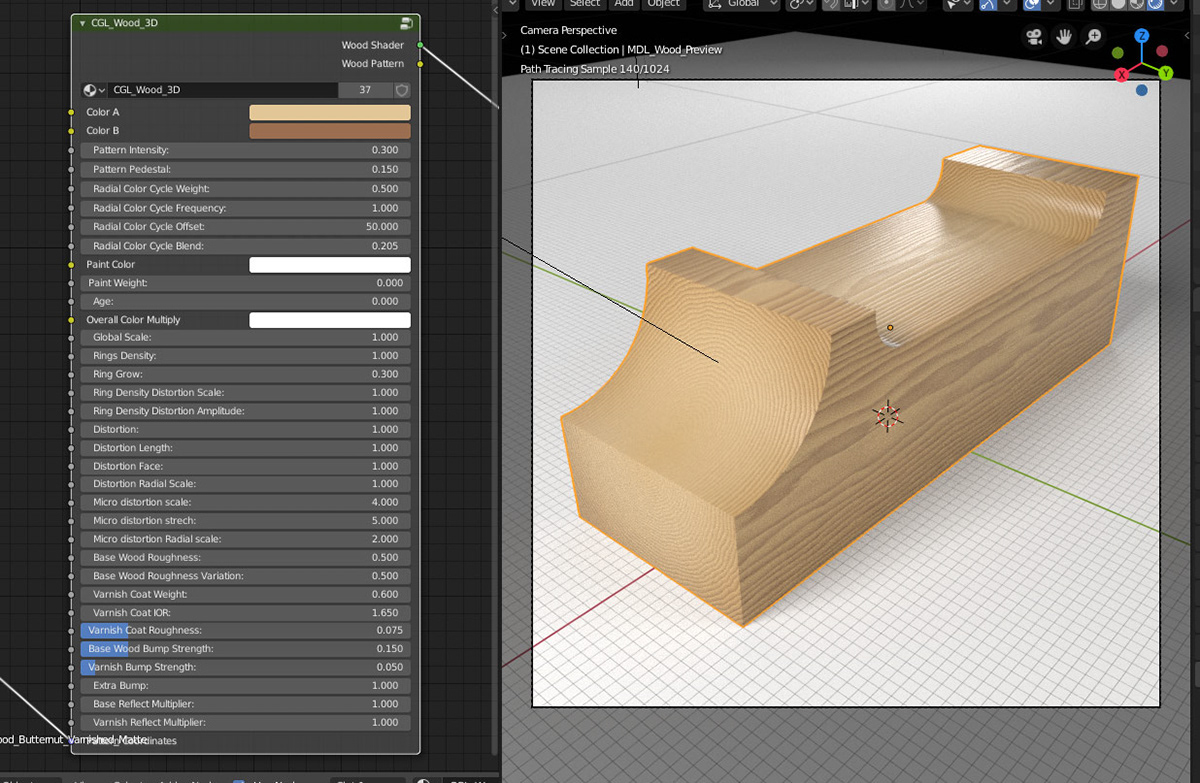The height and width of the screenshot is (783, 1200).
Task: Expand the viewport toolbar with the left edge arrow
Action: pos(504,35)
